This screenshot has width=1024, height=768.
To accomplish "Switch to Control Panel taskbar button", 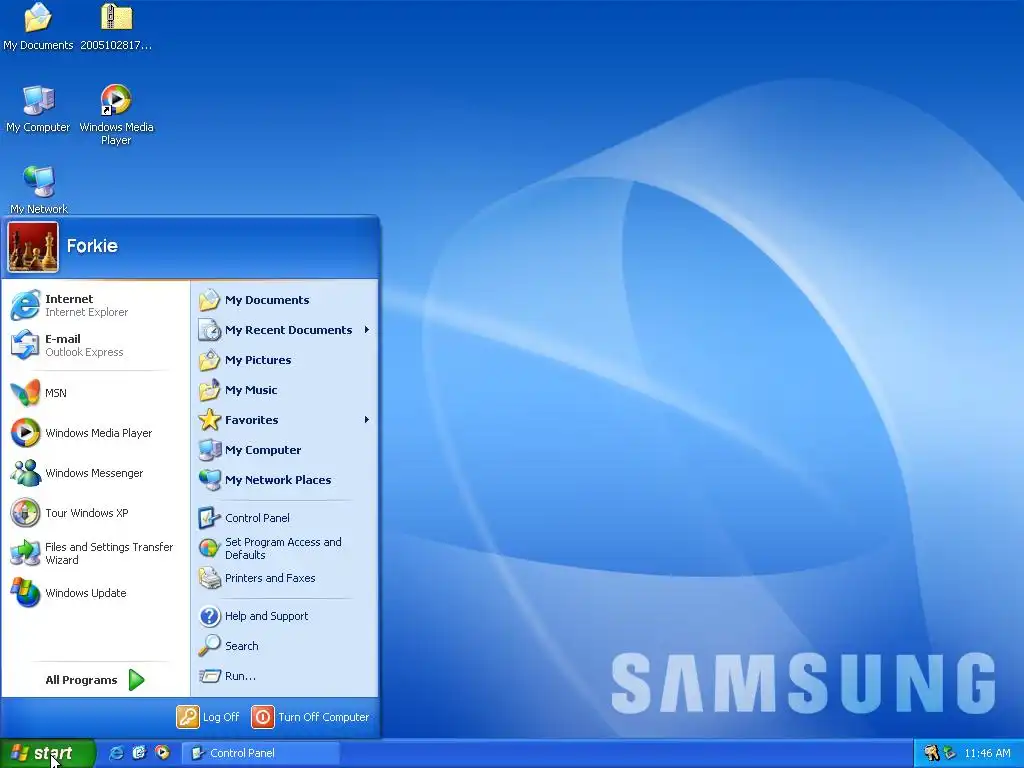I will click(x=261, y=753).
